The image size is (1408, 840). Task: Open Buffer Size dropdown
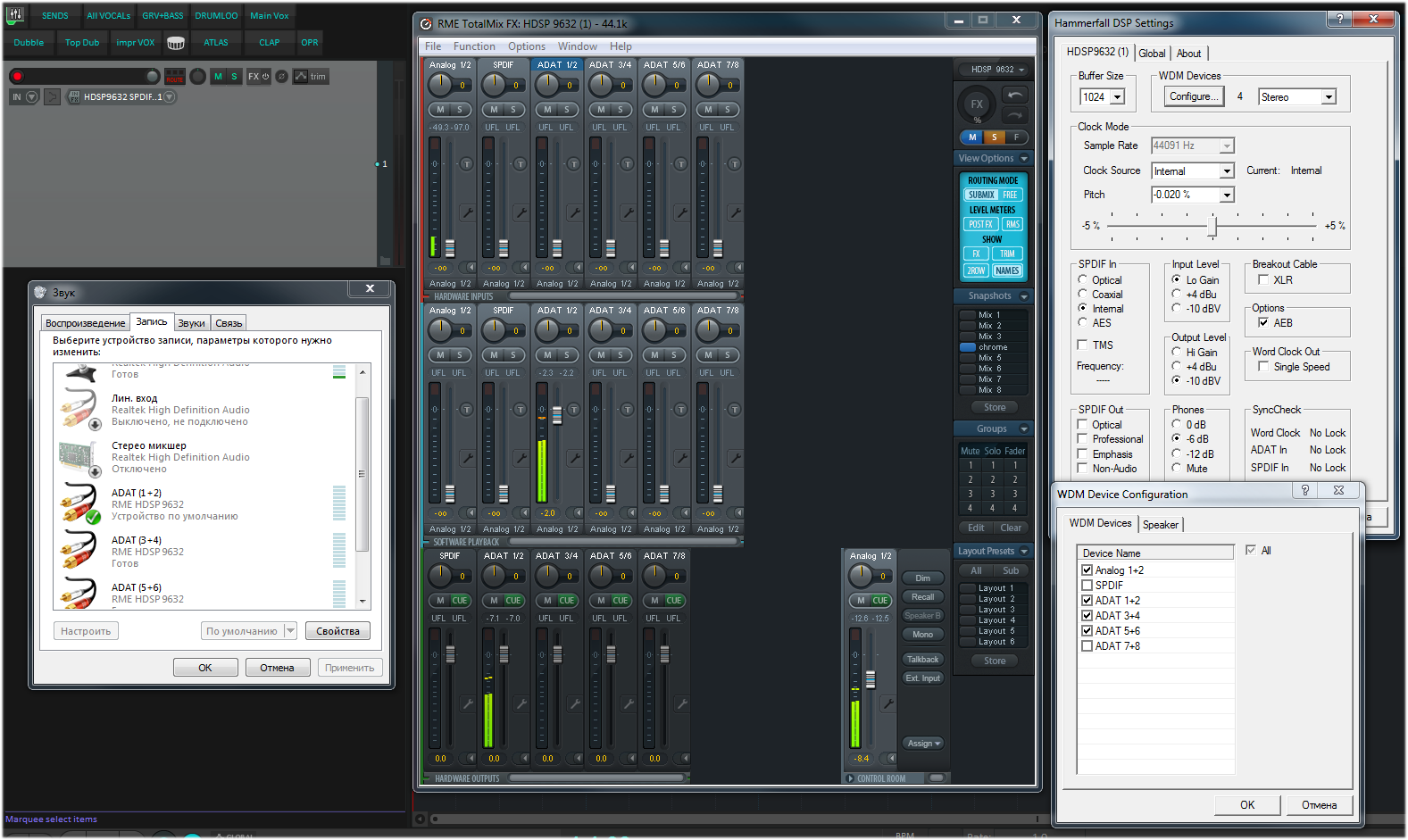click(1117, 97)
